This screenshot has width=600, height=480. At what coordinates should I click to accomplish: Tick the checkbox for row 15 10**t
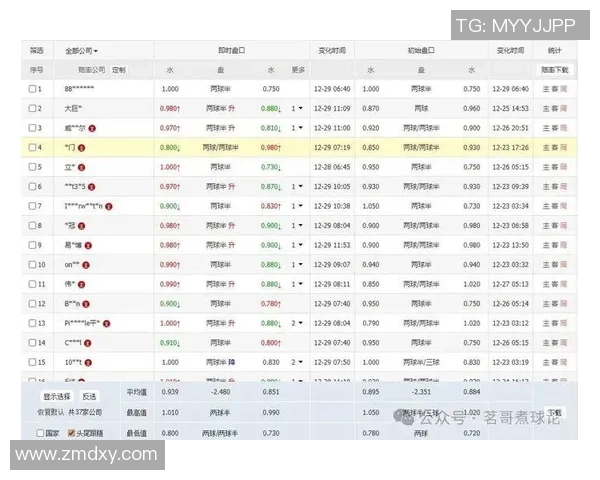coord(33,362)
